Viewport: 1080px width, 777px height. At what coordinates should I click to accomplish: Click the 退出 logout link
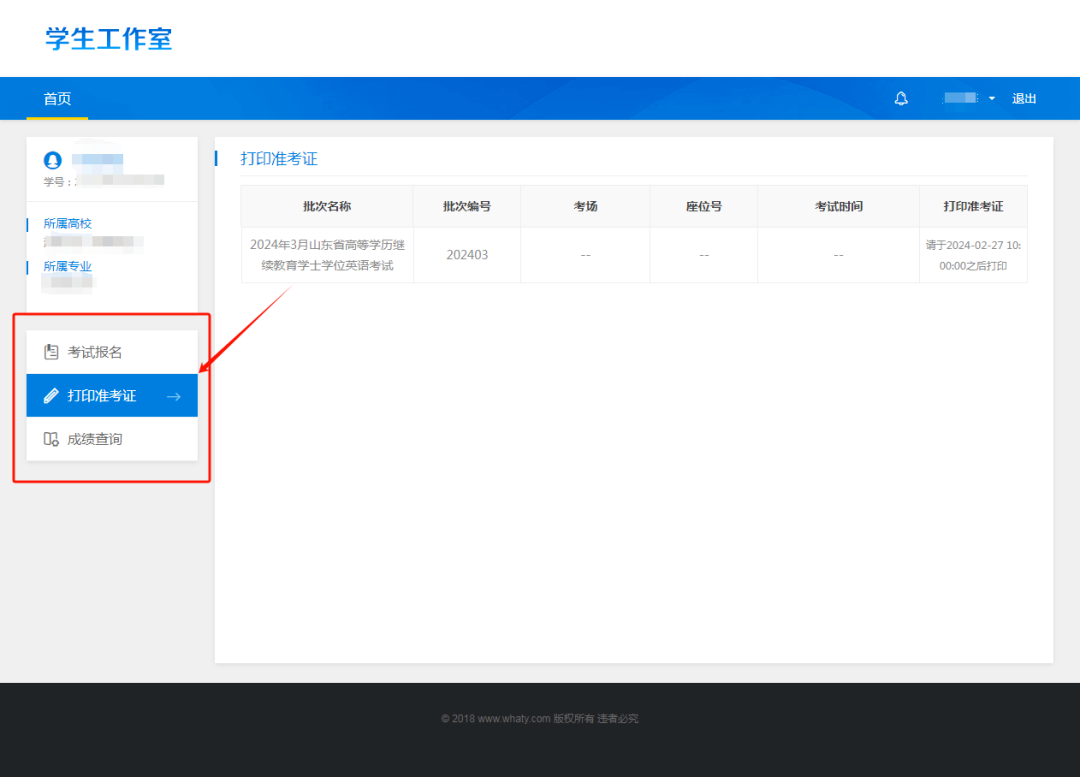click(x=1024, y=99)
